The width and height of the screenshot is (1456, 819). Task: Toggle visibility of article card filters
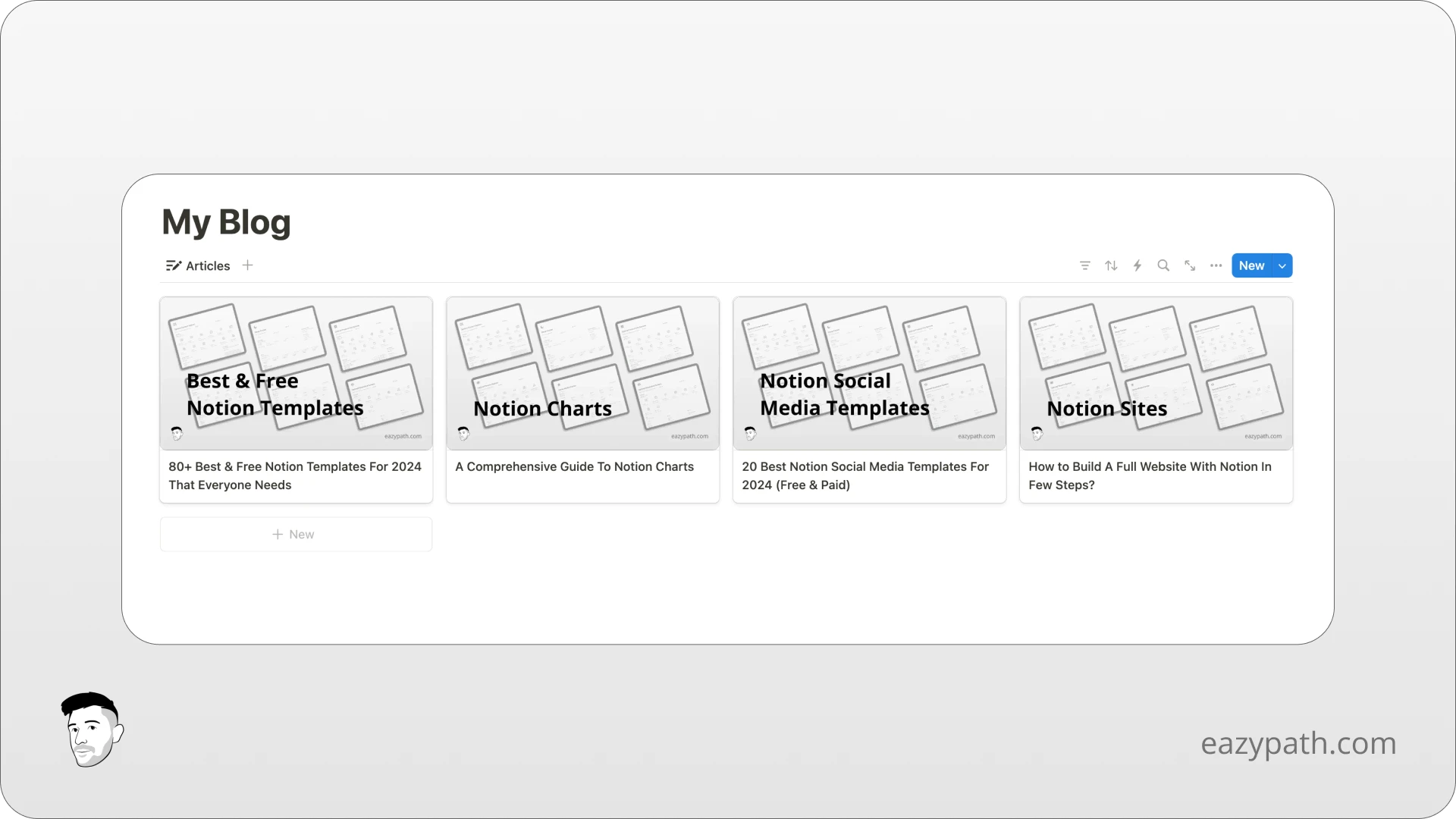point(1085,265)
